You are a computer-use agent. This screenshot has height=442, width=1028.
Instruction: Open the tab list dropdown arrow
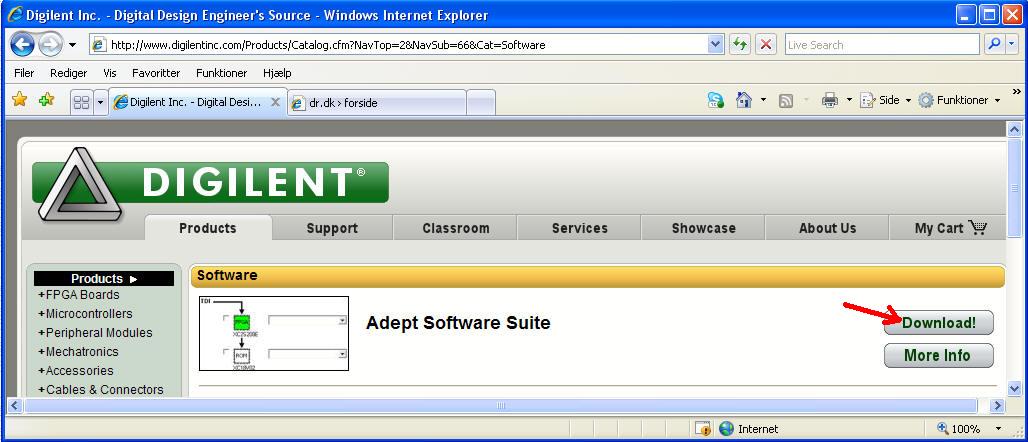(x=100, y=102)
